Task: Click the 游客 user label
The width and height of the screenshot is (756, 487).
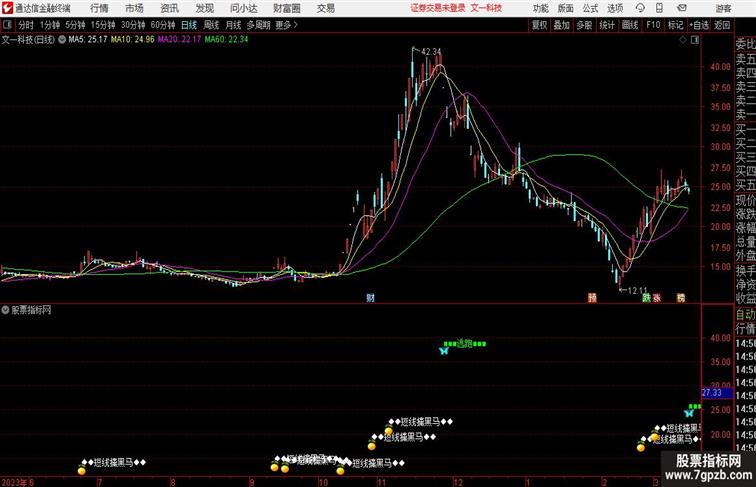Action: point(723,8)
